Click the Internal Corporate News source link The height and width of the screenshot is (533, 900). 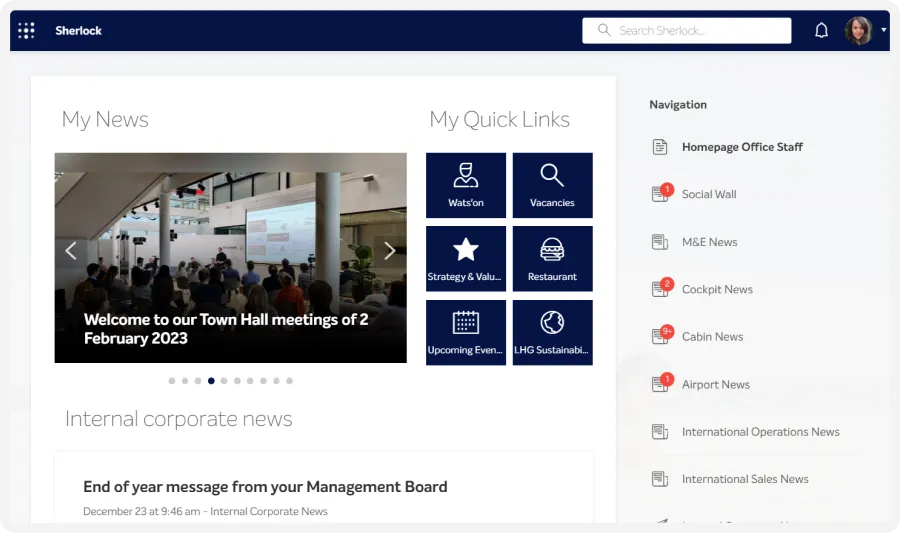tap(269, 511)
